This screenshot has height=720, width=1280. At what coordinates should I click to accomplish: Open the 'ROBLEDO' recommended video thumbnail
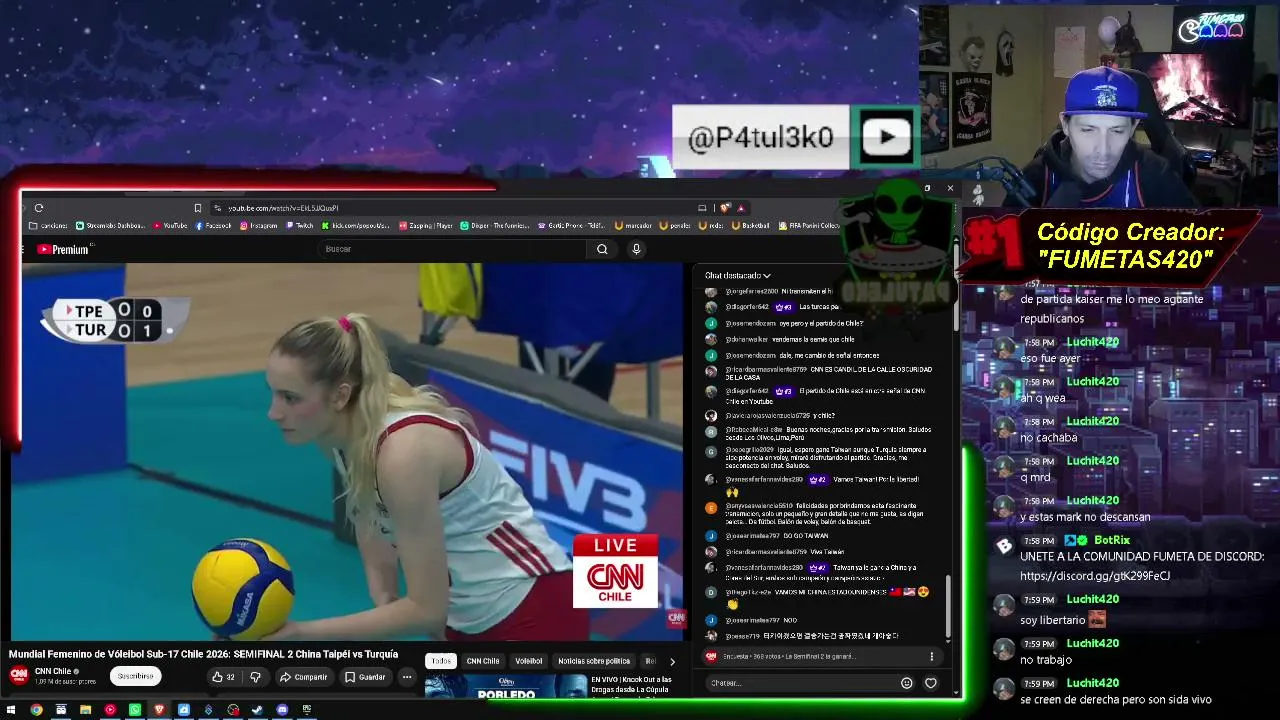click(x=505, y=686)
